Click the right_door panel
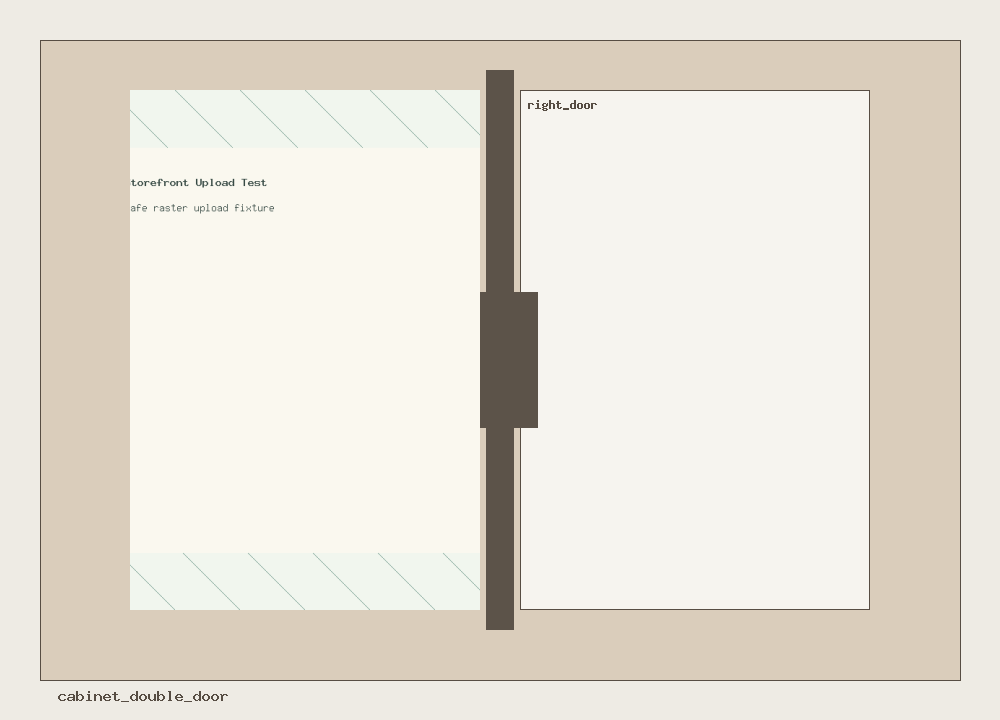Screen dimensions: 1000x720 (x=695, y=349)
